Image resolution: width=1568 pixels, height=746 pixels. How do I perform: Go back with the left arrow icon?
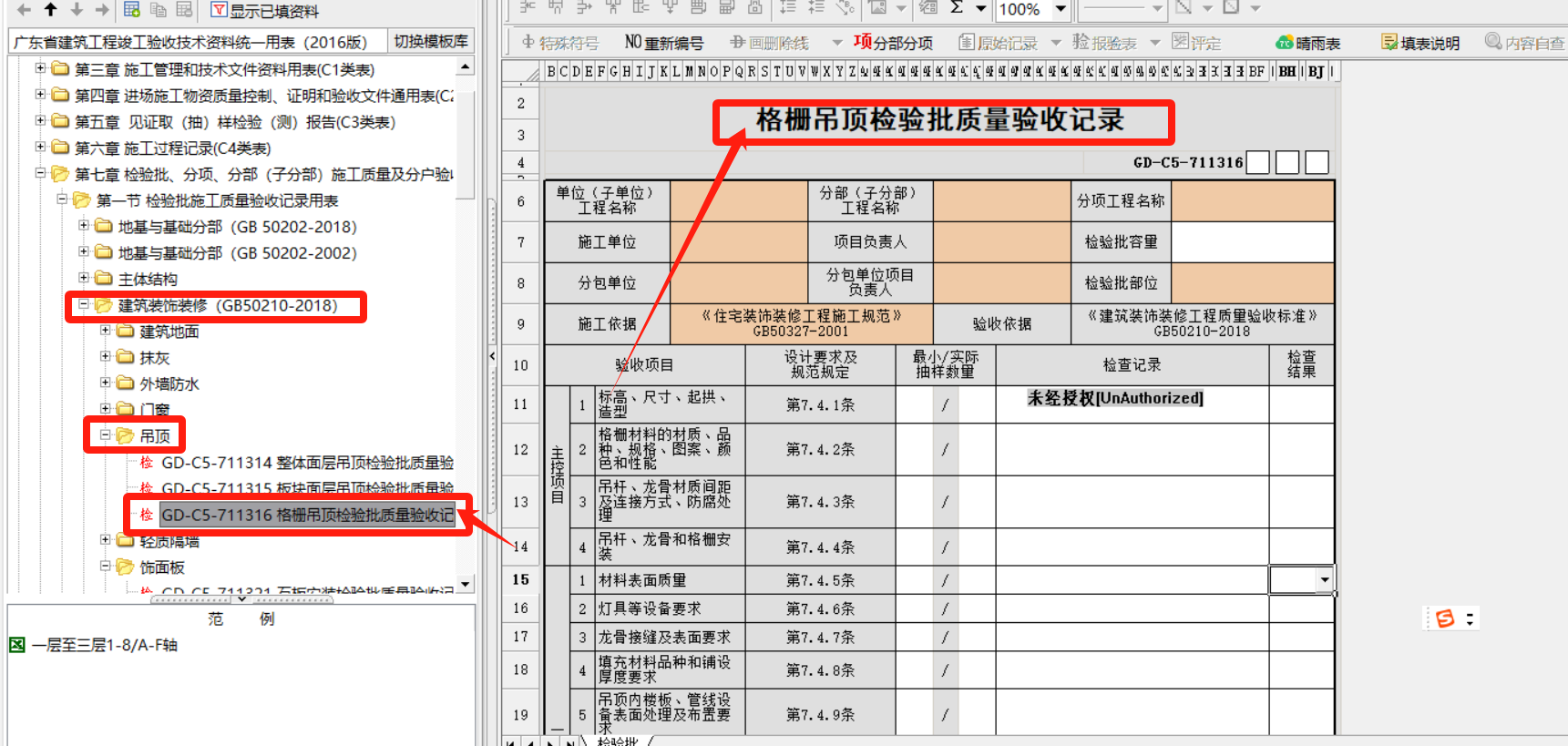coord(24,9)
